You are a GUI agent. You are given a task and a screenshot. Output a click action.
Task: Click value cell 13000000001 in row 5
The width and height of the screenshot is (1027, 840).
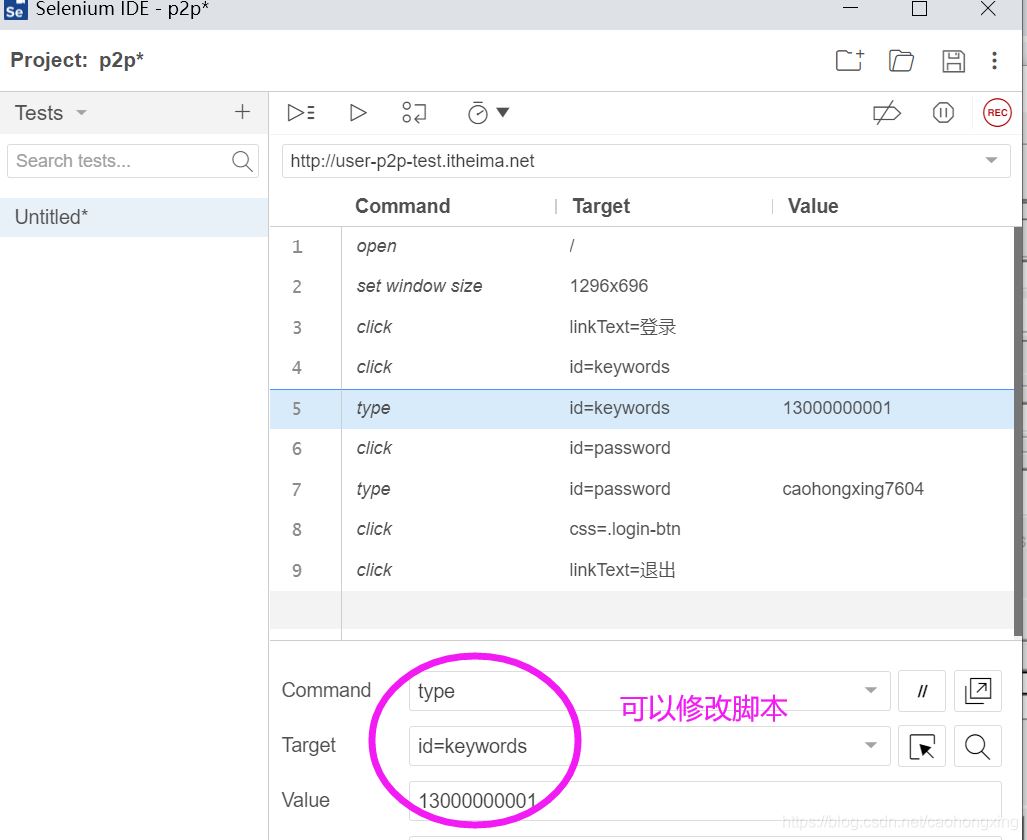pyautogui.click(x=837, y=408)
